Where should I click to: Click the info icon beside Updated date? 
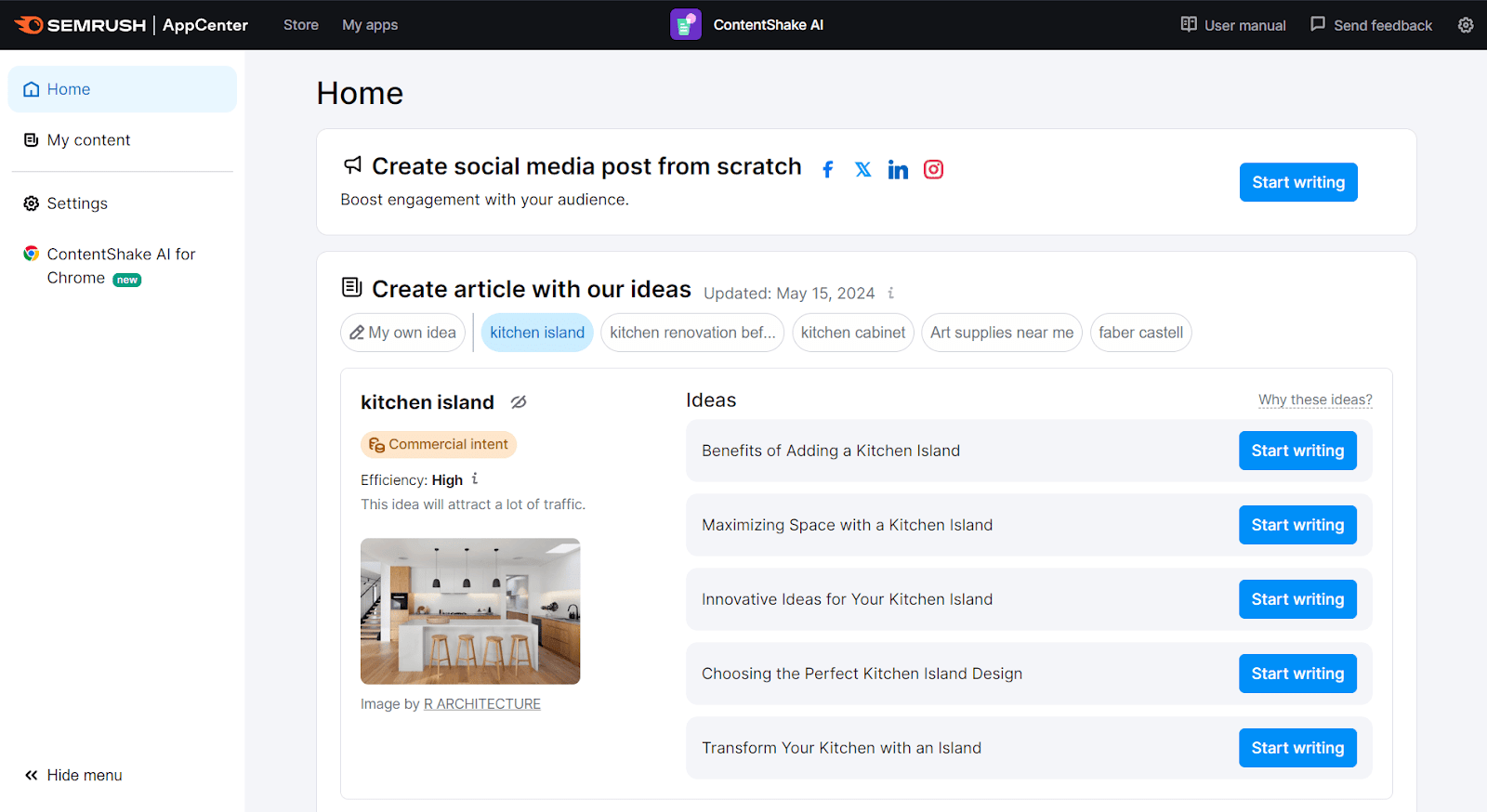(890, 293)
